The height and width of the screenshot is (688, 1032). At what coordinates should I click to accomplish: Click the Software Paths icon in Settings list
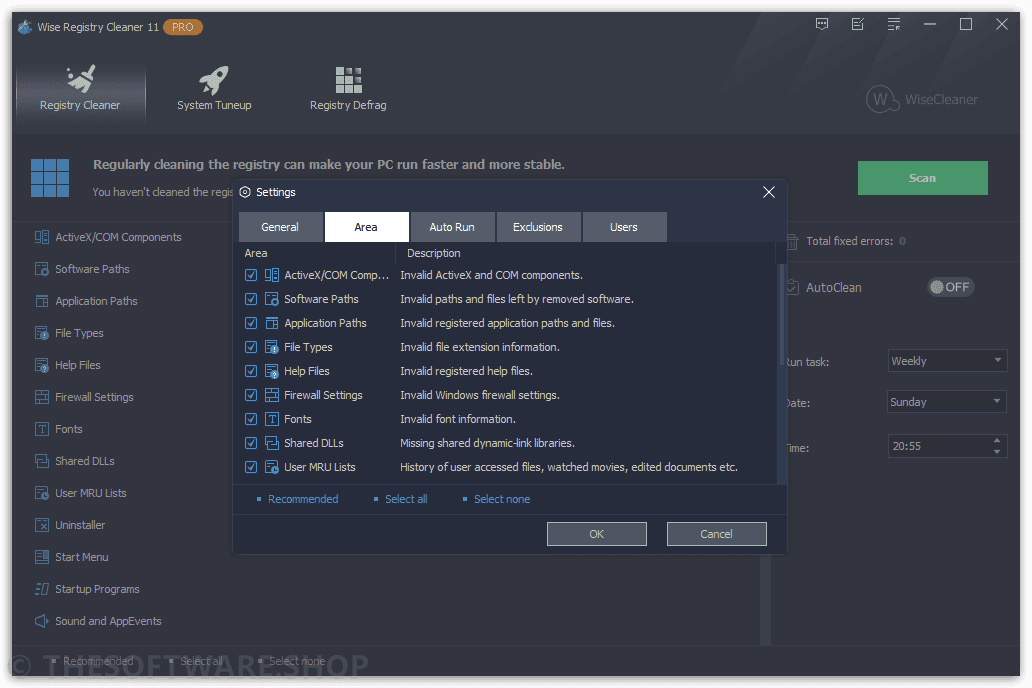click(x=271, y=299)
